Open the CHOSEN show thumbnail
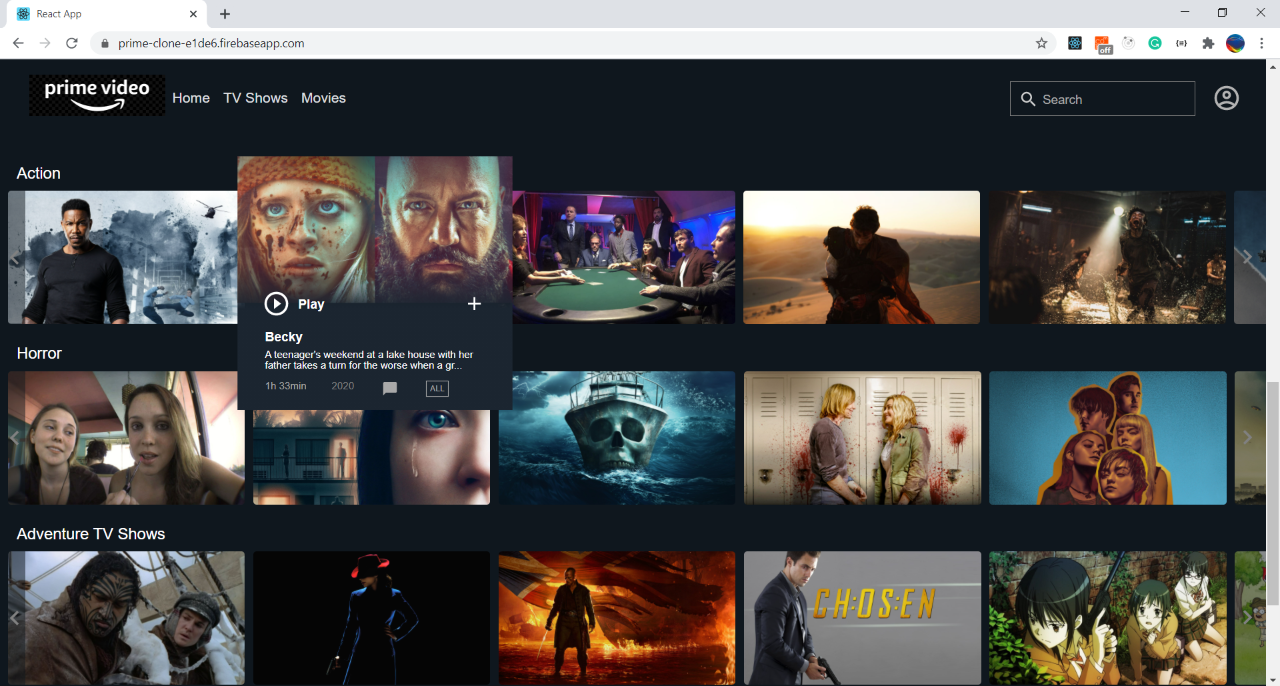Screen dimensions: 1280x686 pos(862,618)
